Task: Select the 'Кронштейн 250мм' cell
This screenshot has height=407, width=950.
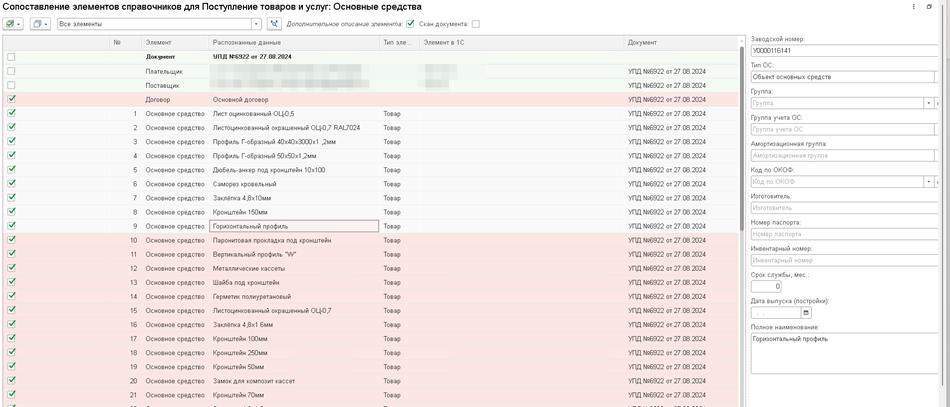Action: [294, 353]
